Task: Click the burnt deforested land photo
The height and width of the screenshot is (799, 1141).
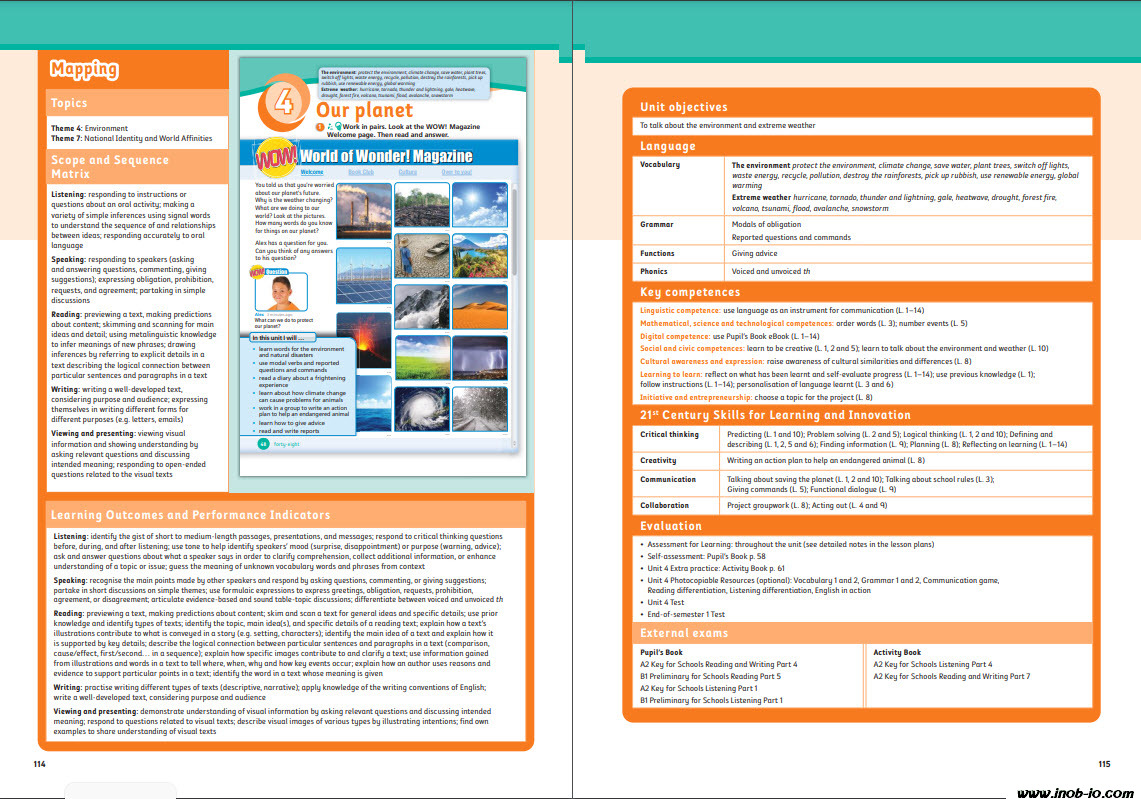Action: (422, 204)
